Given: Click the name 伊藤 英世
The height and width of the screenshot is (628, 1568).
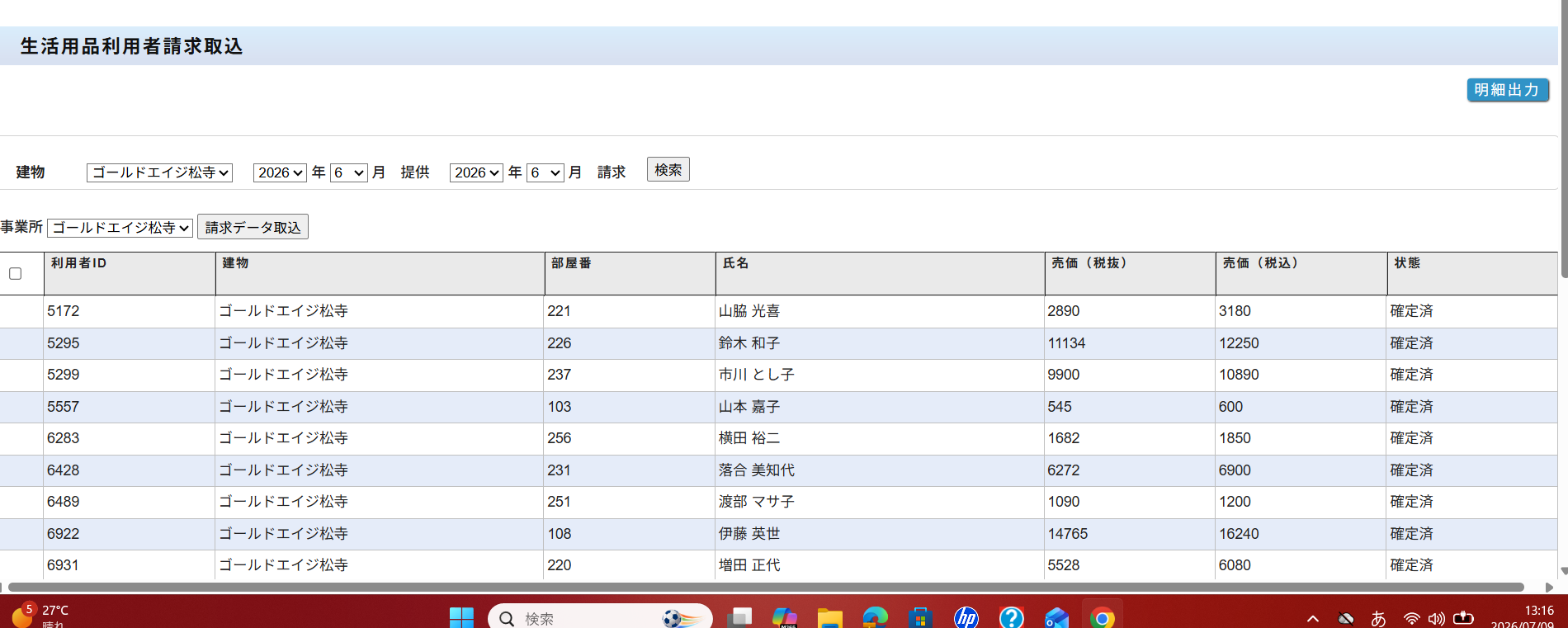Looking at the screenshot, I should click(749, 534).
